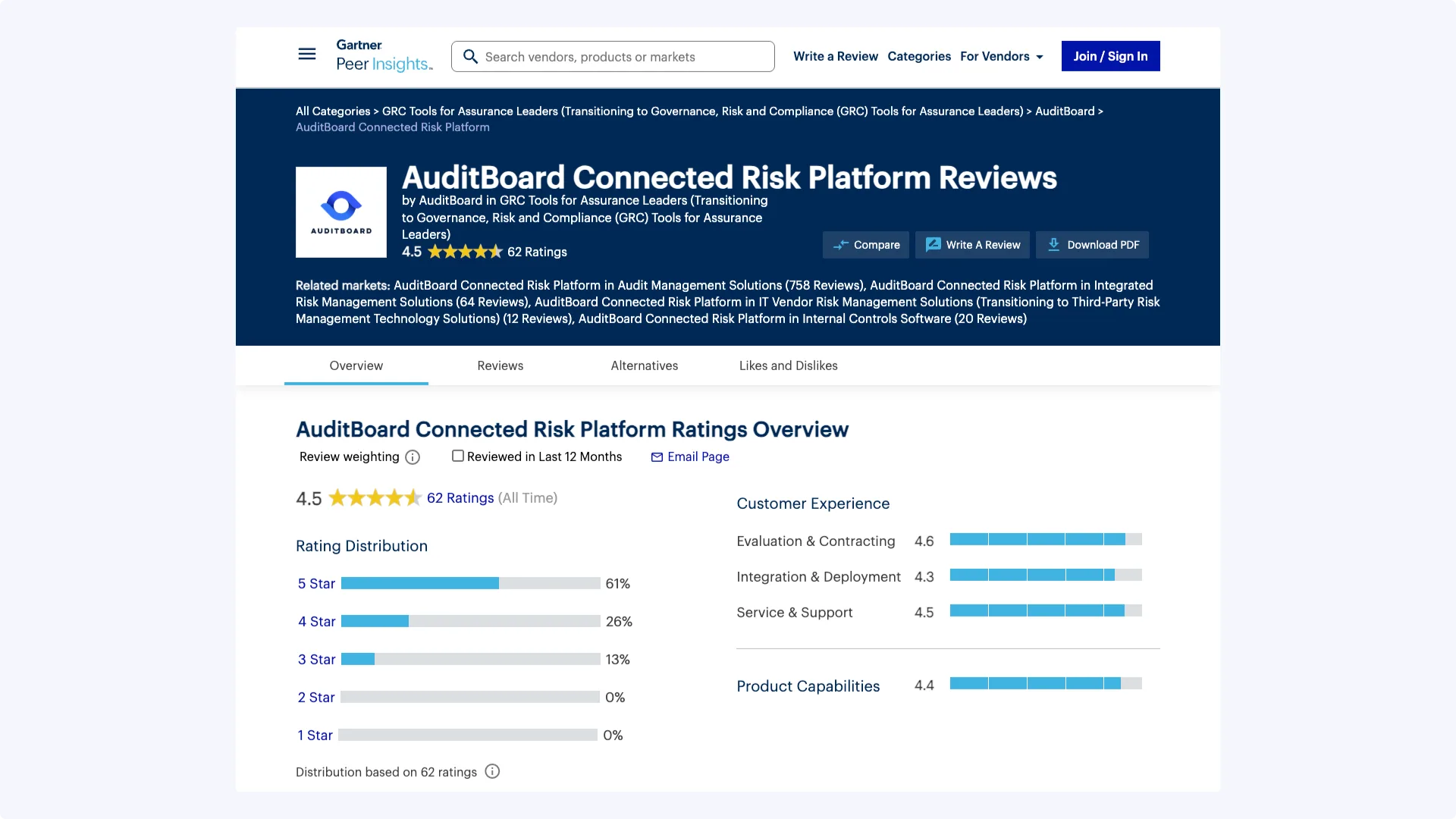Click the AuditBoard logo thumbnail
1456x819 pixels.
[x=341, y=212]
